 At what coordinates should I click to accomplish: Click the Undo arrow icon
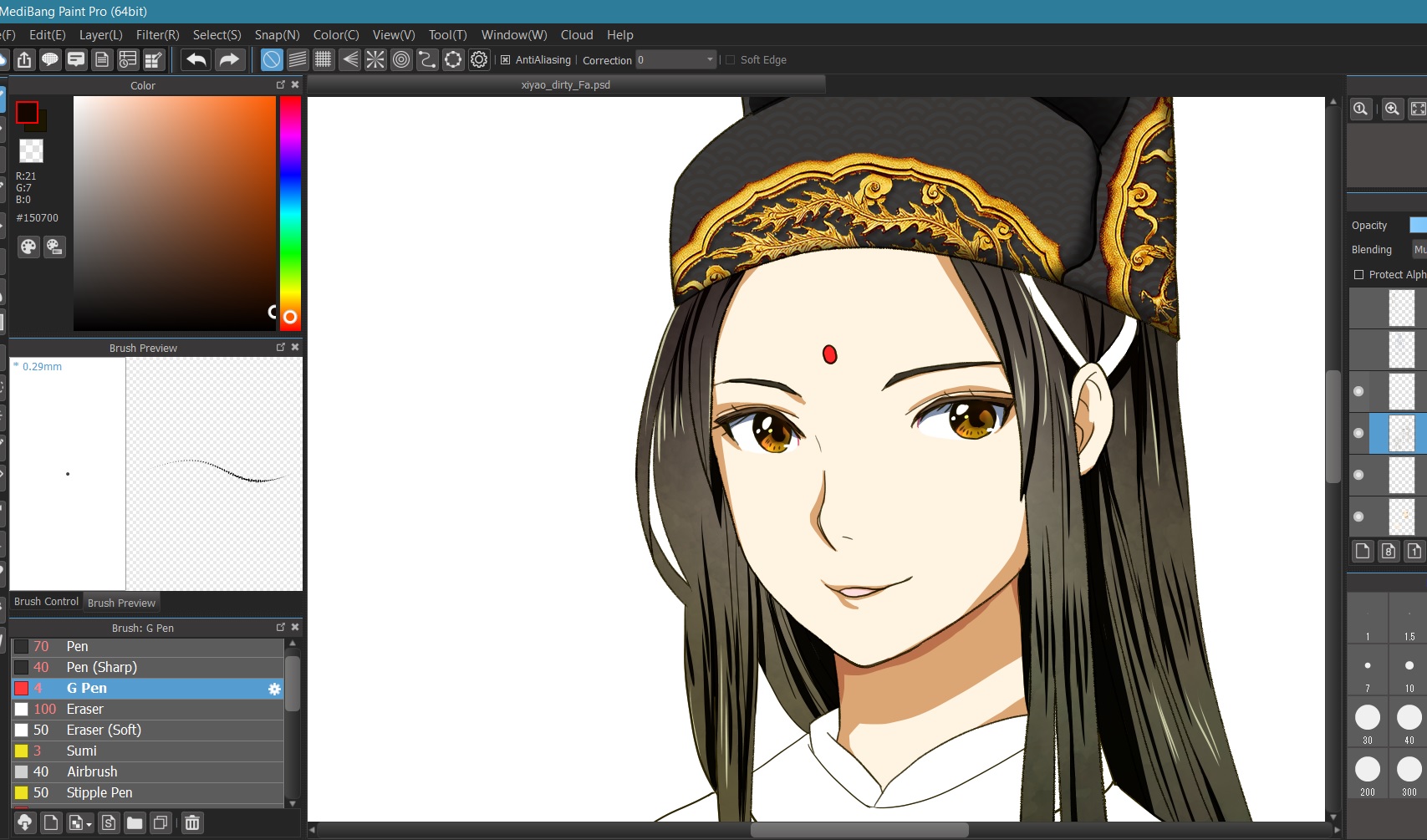click(195, 59)
